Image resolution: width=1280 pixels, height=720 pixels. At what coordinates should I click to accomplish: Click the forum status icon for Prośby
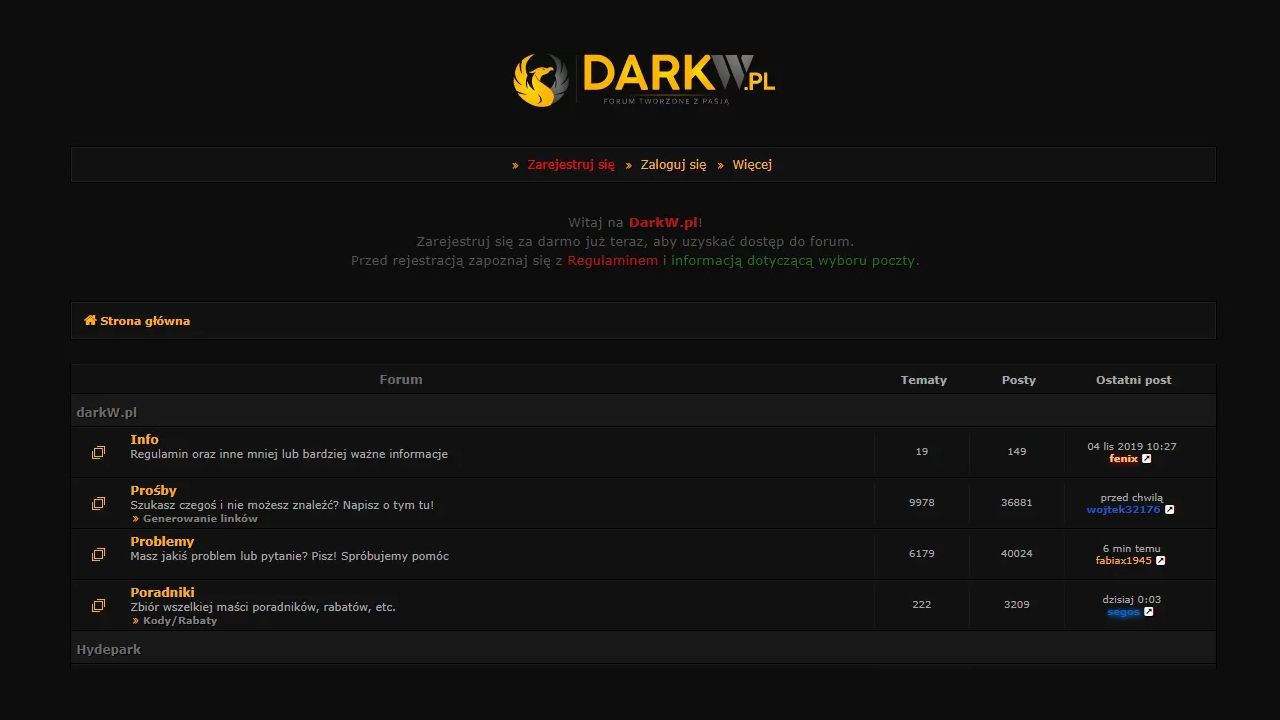98,504
